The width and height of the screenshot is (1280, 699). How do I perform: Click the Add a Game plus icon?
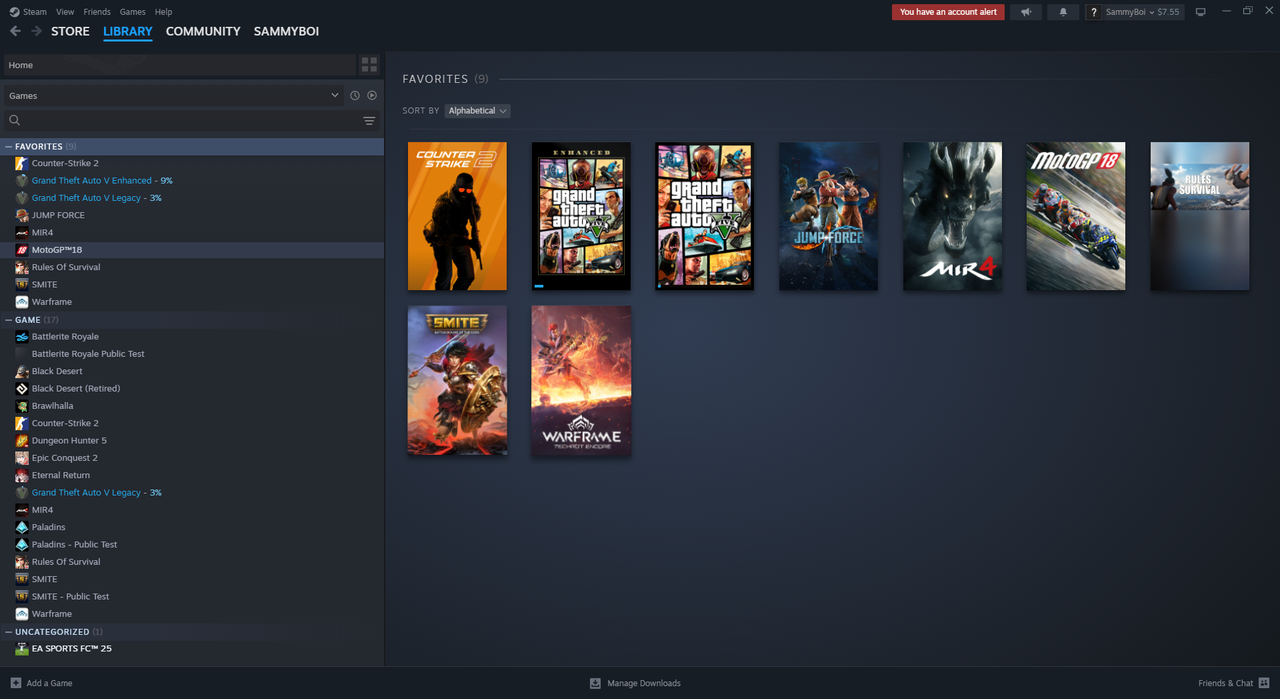tap(15, 683)
